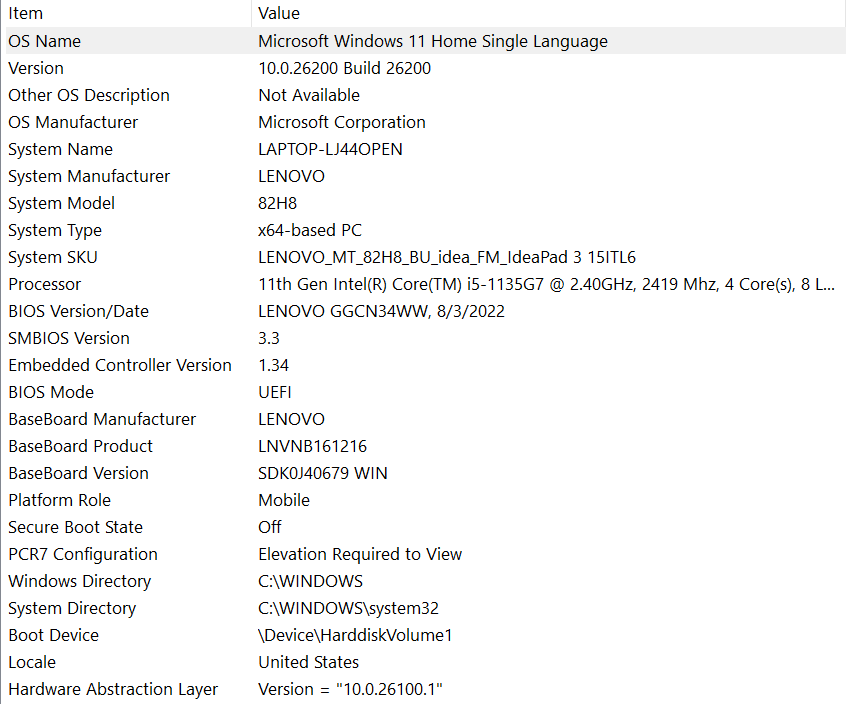
Task: Select the BaseBoard Version row label
Action: [x=78, y=474]
